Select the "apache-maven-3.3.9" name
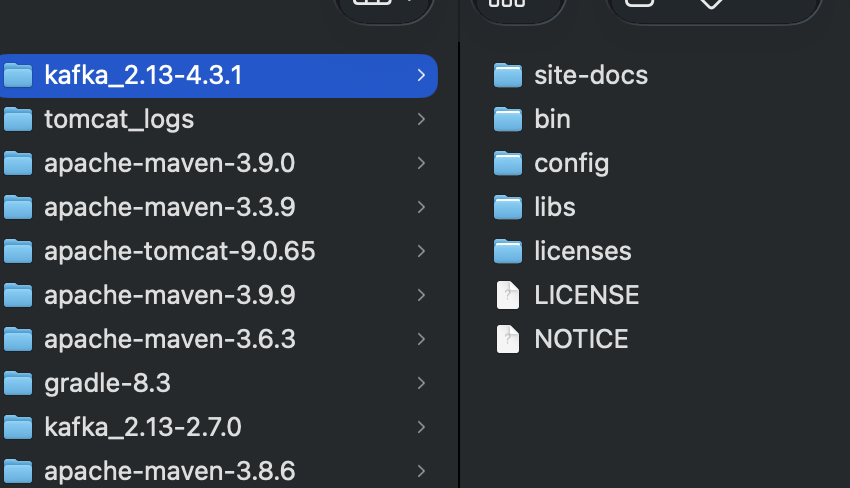Screen dimensions: 850x488 [170, 207]
